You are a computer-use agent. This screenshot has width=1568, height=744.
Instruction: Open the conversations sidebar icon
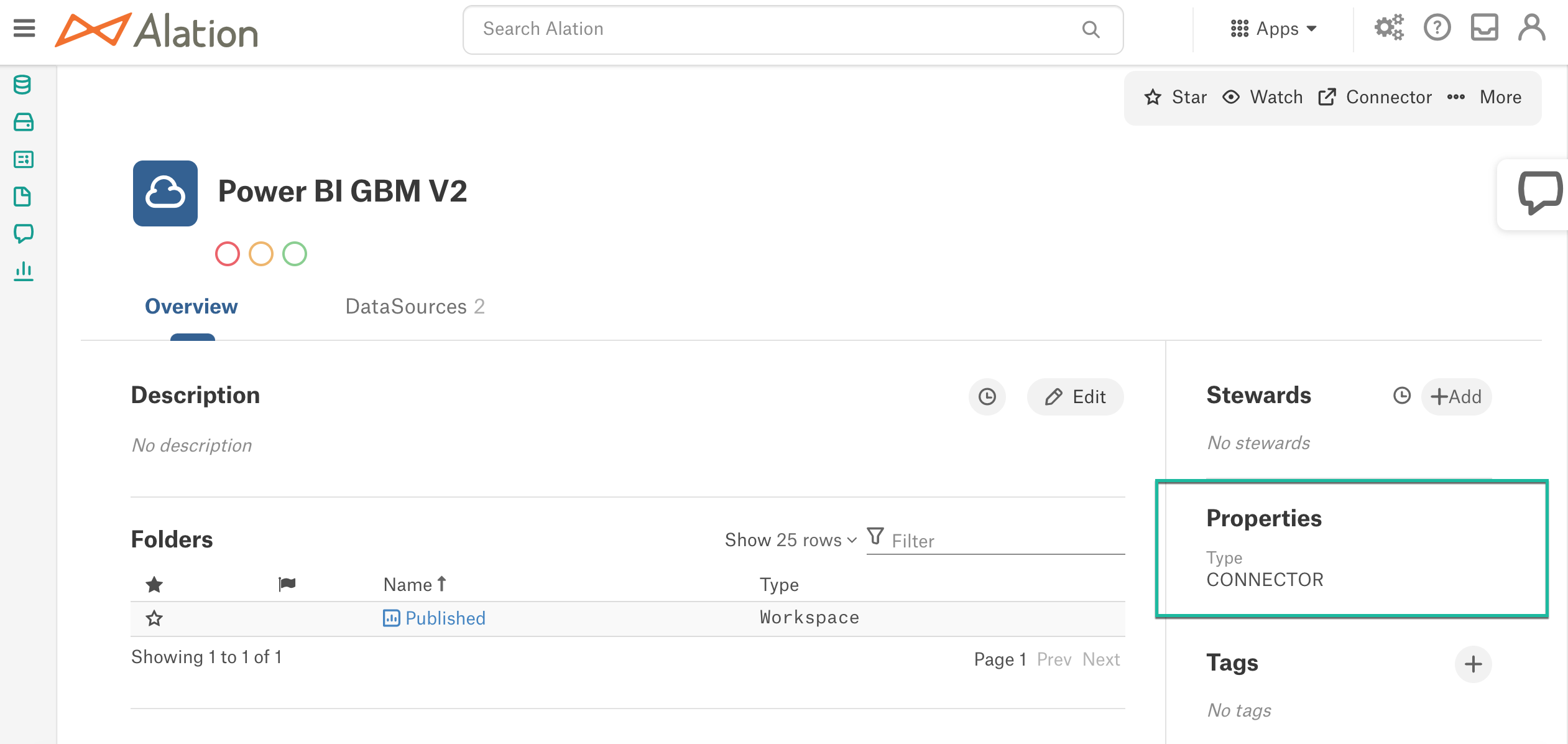coord(23,234)
